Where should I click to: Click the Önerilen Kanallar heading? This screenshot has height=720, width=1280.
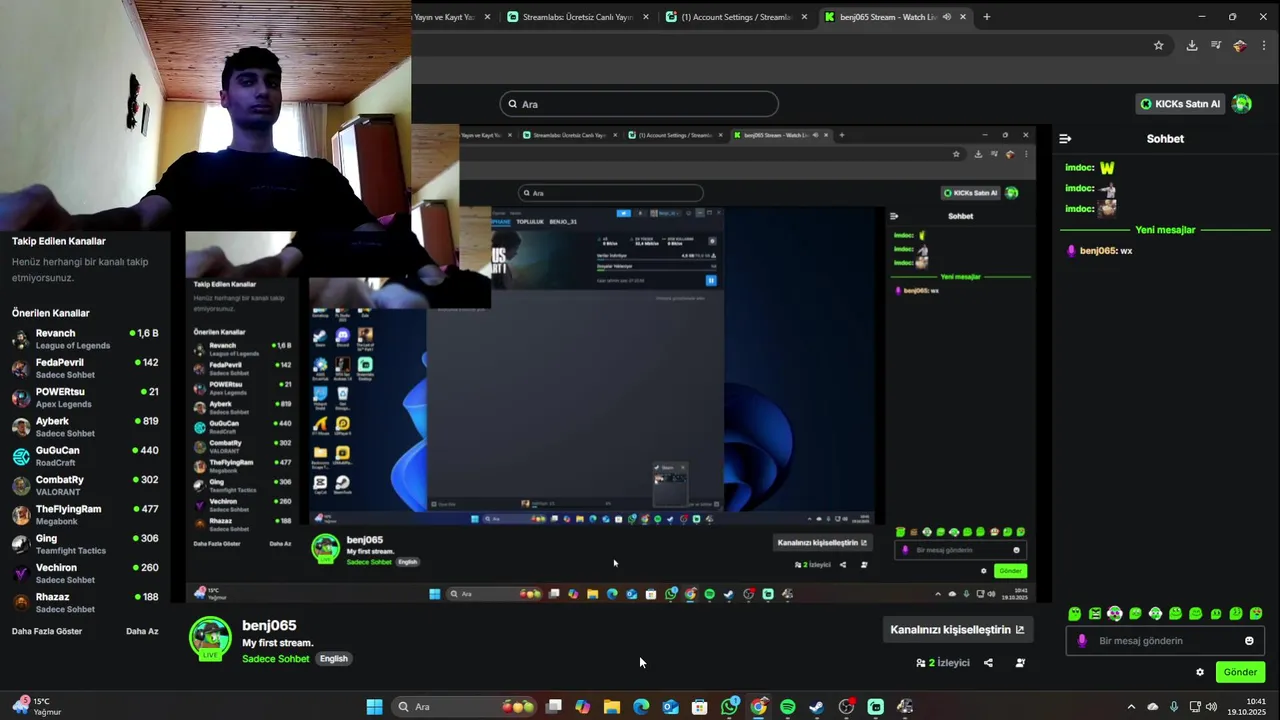[x=51, y=313]
